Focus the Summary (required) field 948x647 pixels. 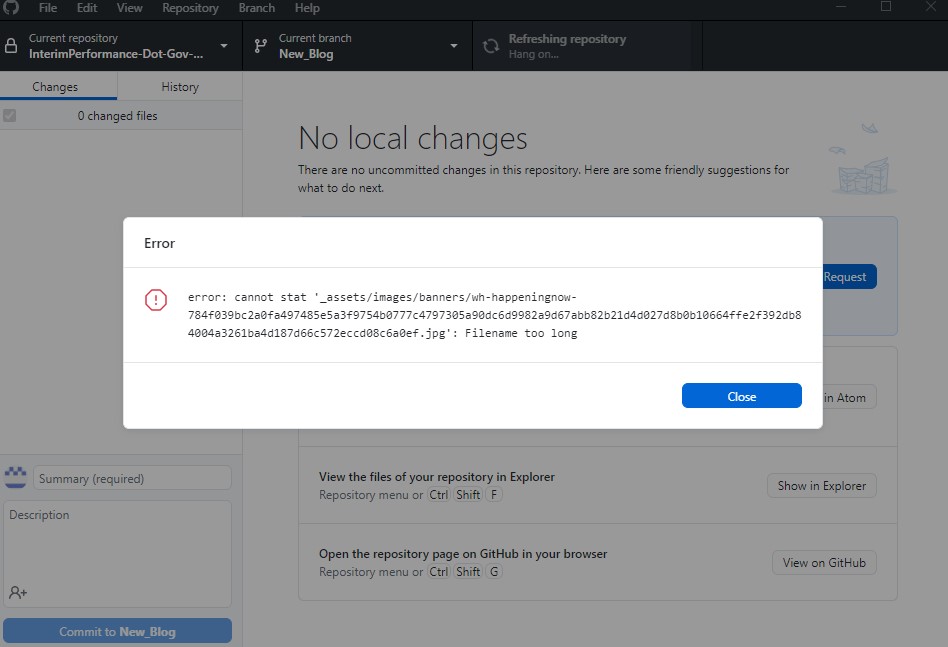[132, 478]
